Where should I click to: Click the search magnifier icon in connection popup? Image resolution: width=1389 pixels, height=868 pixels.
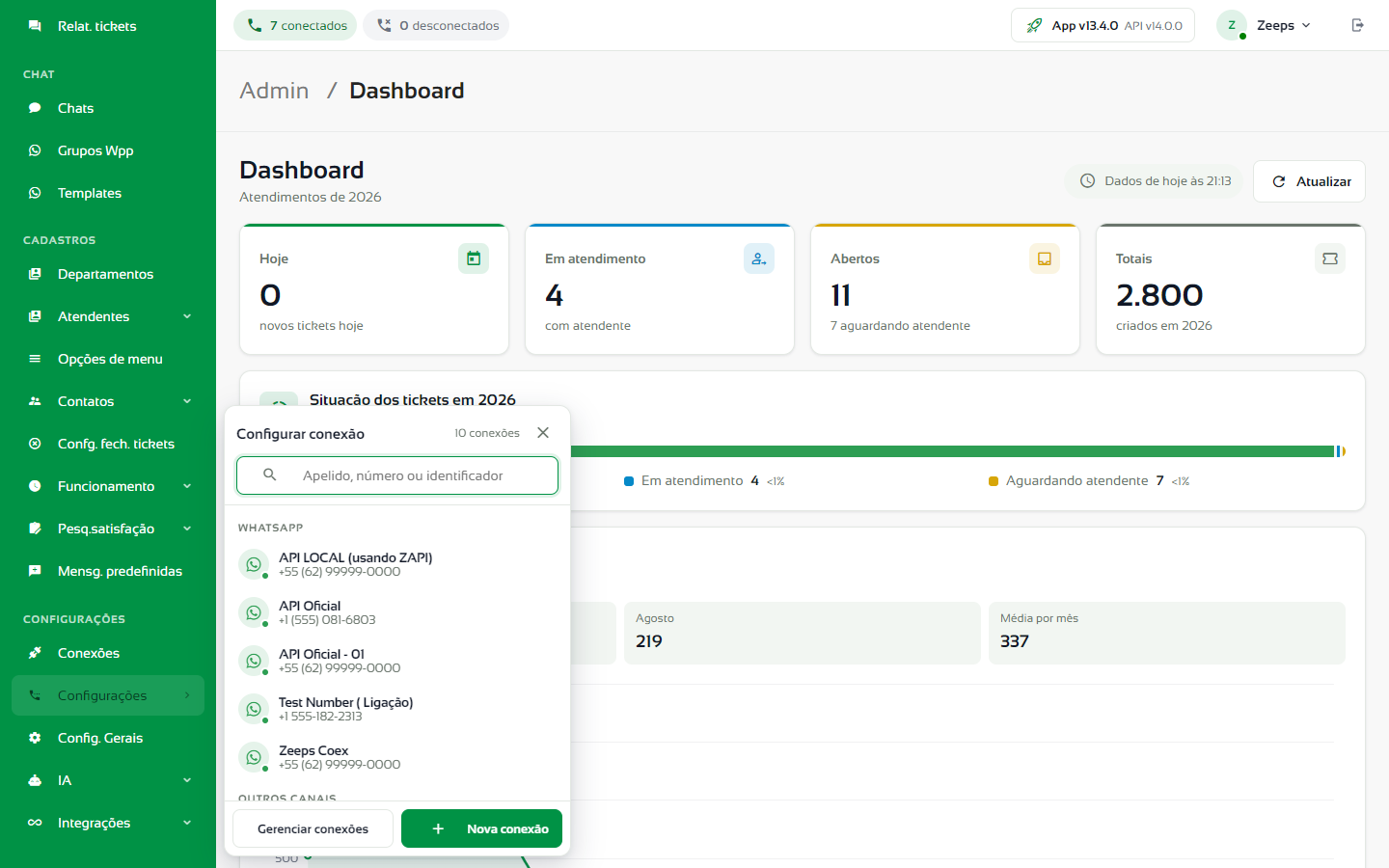click(270, 475)
